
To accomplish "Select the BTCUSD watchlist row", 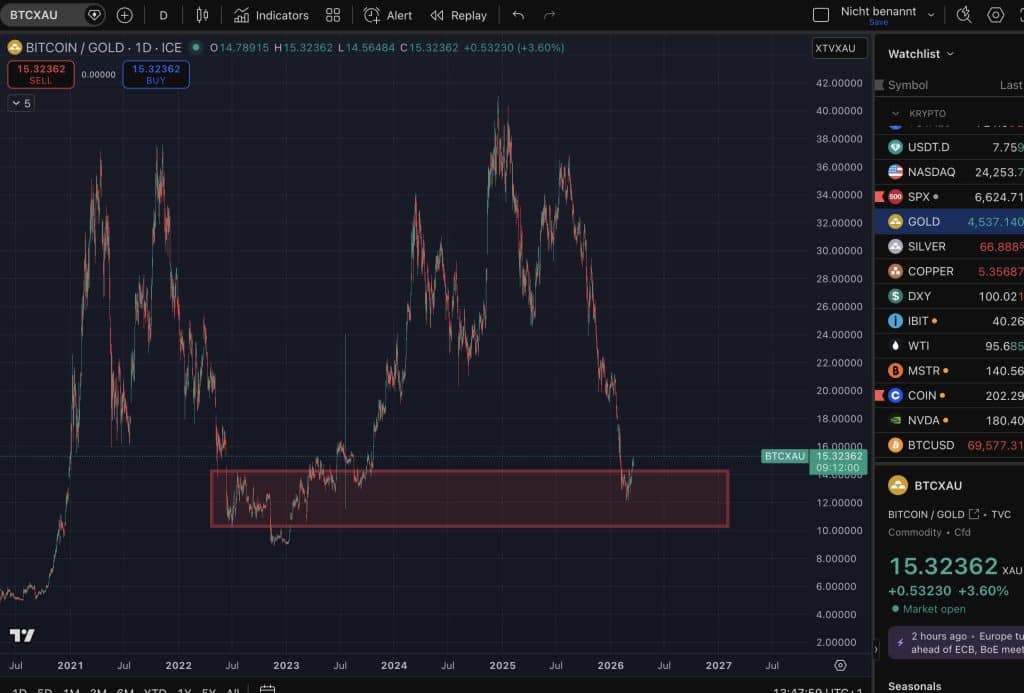I will [x=950, y=445].
